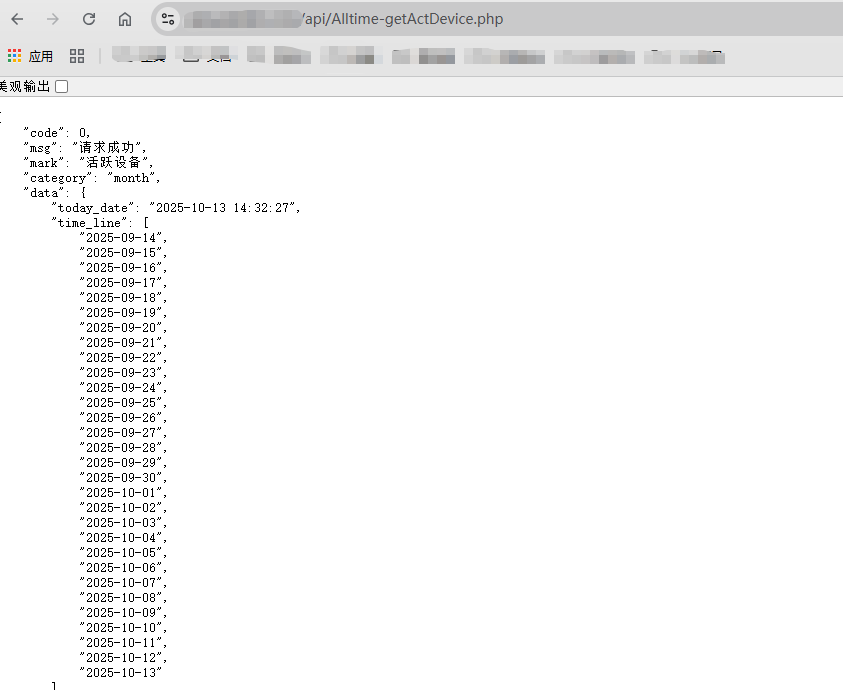Select the date 2025-10-01
The height and width of the screenshot is (690, 843).
pyautogui.click(x=120, y=493)
